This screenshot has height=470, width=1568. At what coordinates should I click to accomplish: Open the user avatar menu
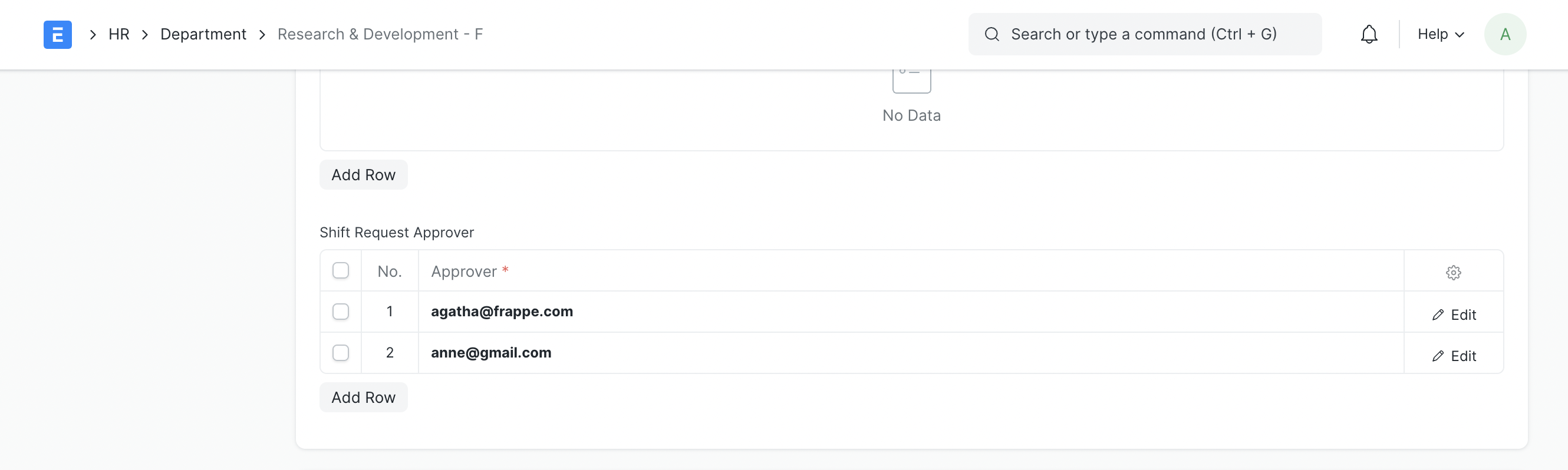click(x=1505, y=35)
